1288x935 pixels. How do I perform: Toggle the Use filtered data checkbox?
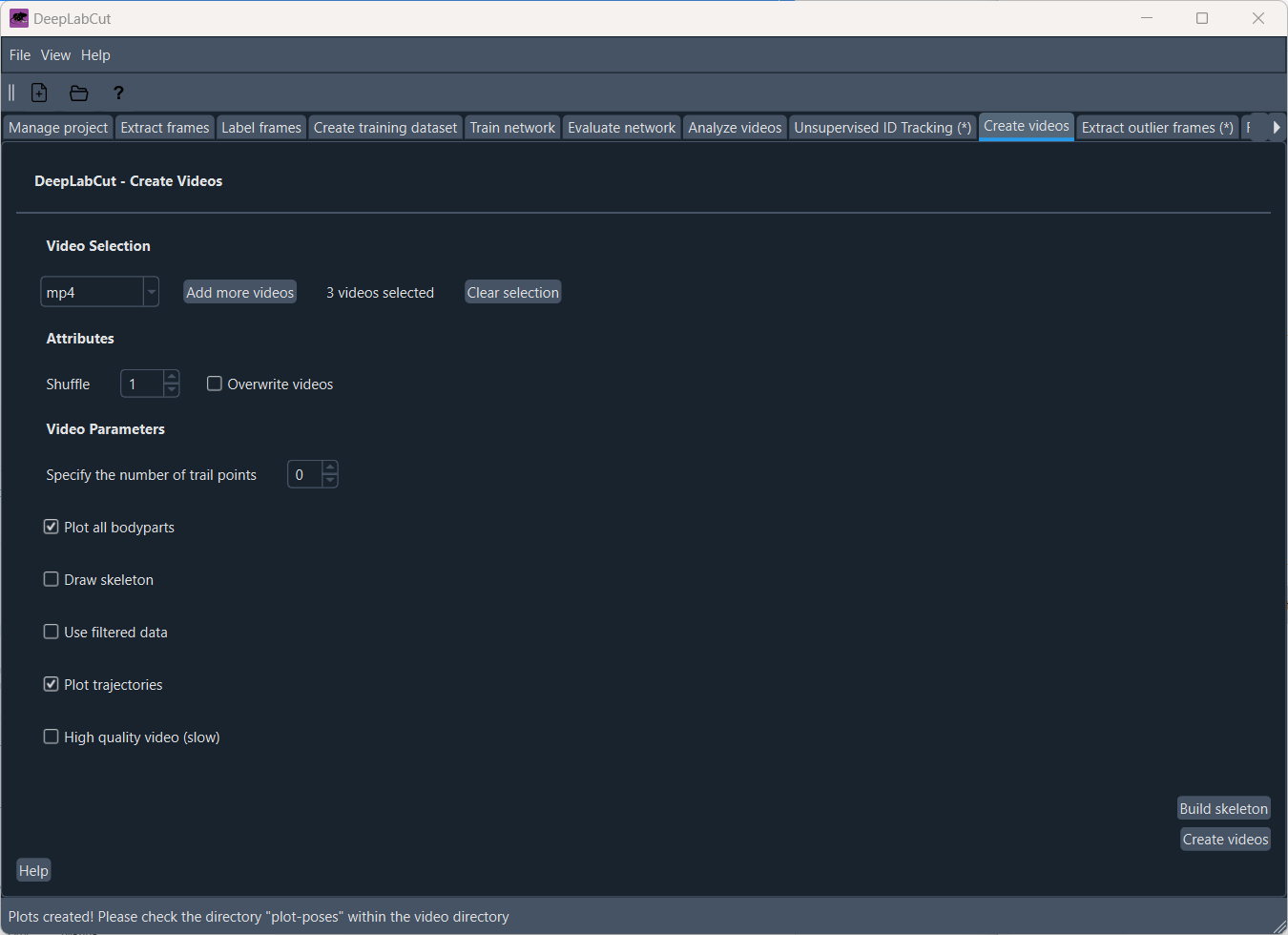(x=52, y=632)
